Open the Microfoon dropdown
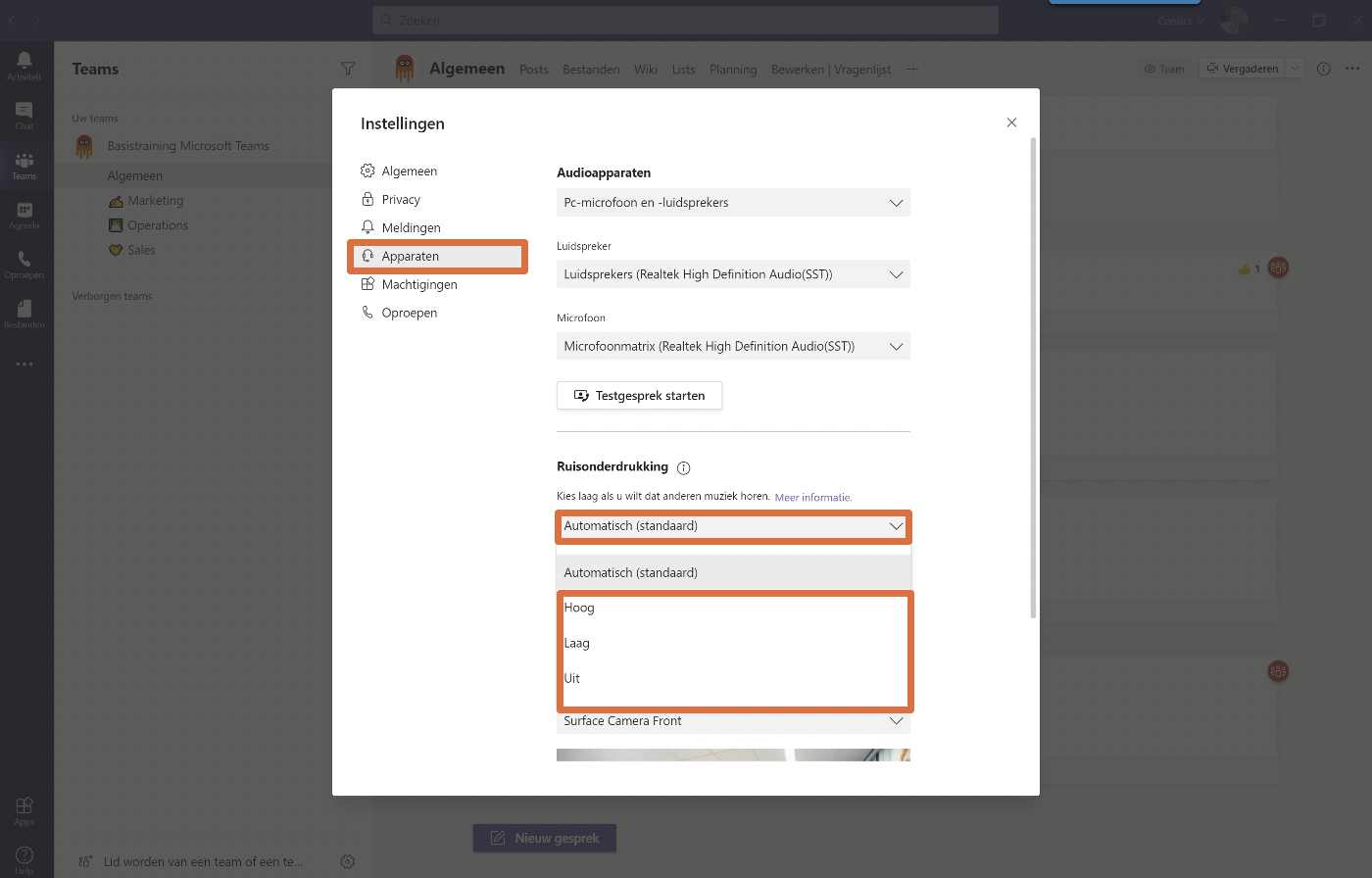 [x=733, y=346]
